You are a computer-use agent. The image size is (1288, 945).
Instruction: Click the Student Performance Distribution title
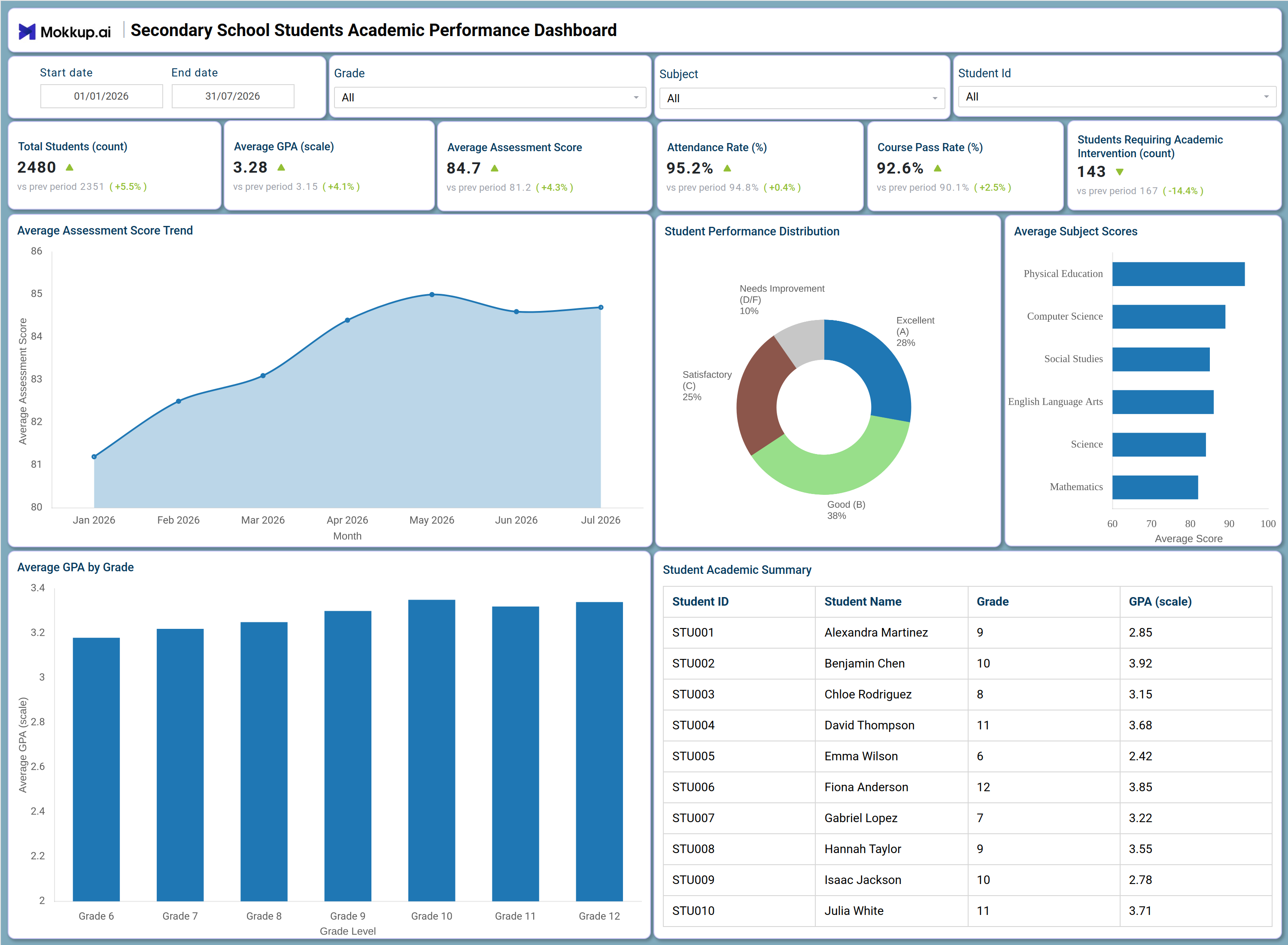(752, 232)
